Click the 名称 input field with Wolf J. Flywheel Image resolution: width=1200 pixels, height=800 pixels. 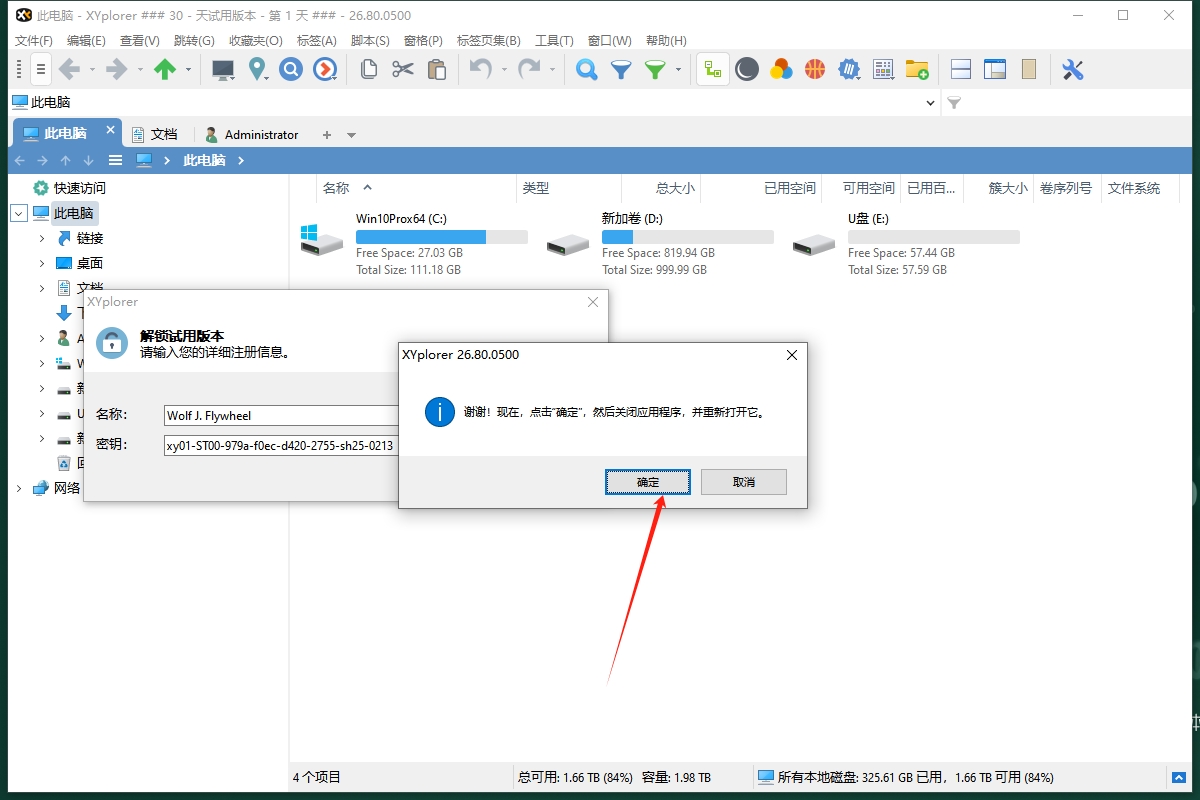(280, 415)
